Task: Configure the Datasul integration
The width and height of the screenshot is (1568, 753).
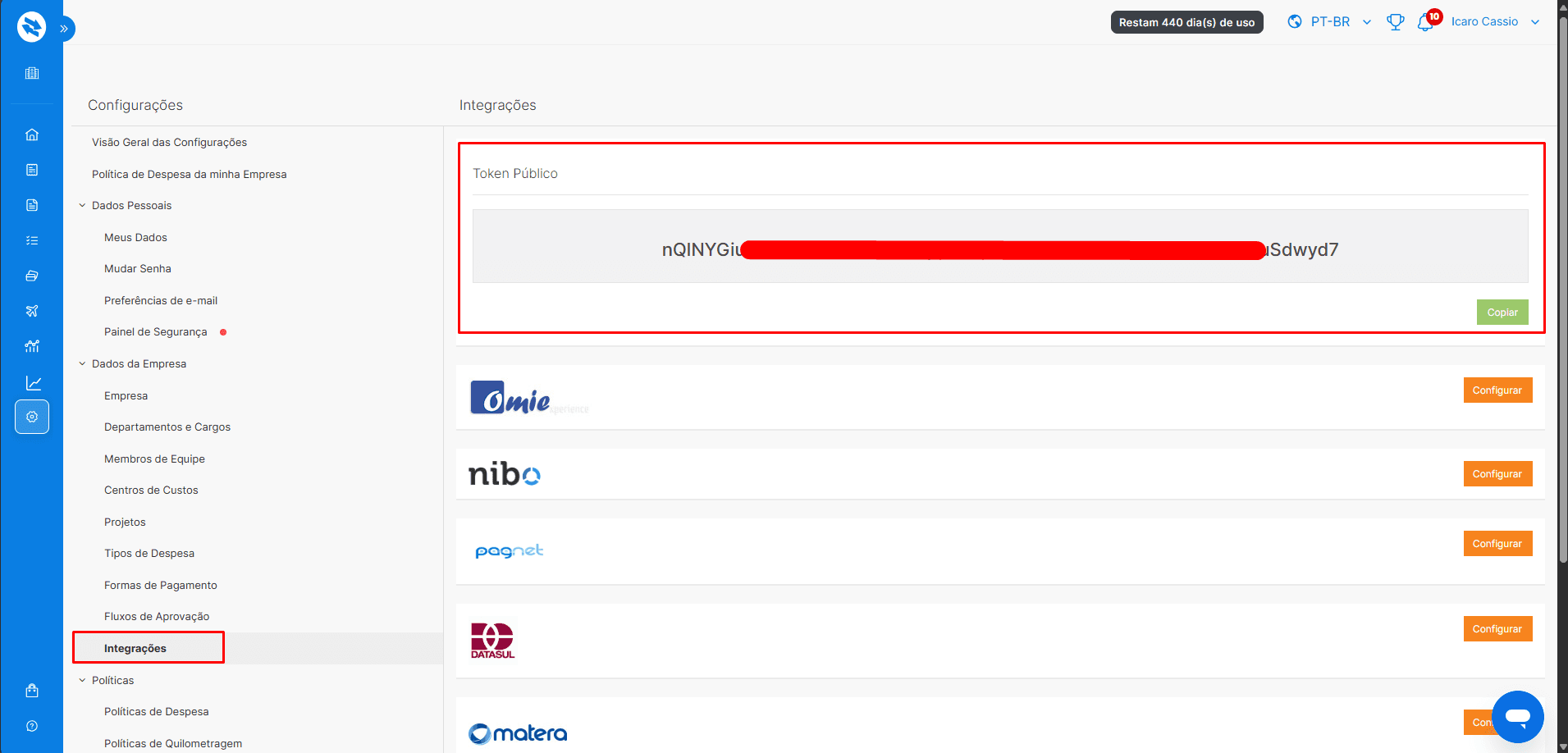Action: point(1497,629)
